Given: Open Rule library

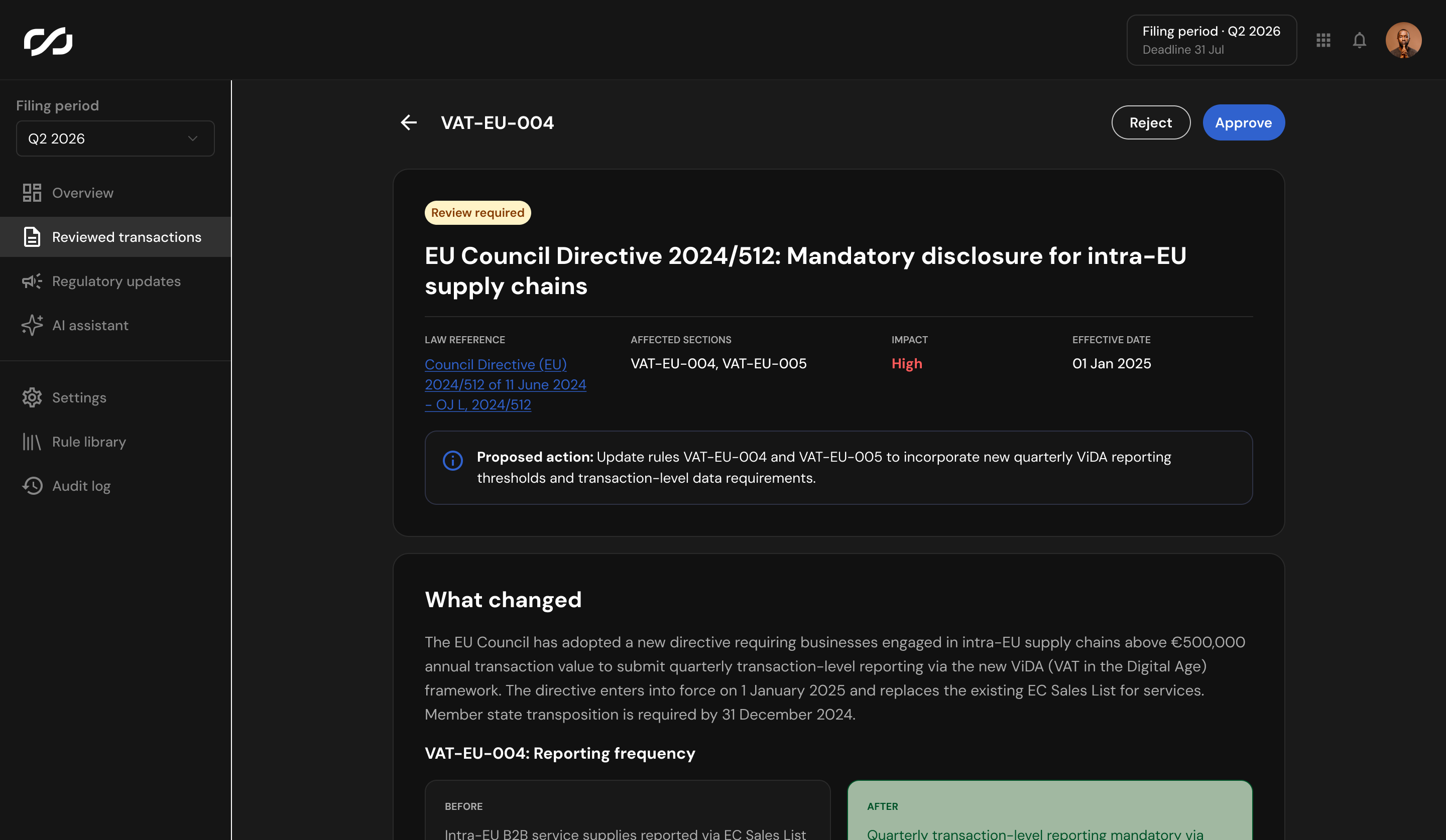Looking at the screenshot, I should point(115,442).
